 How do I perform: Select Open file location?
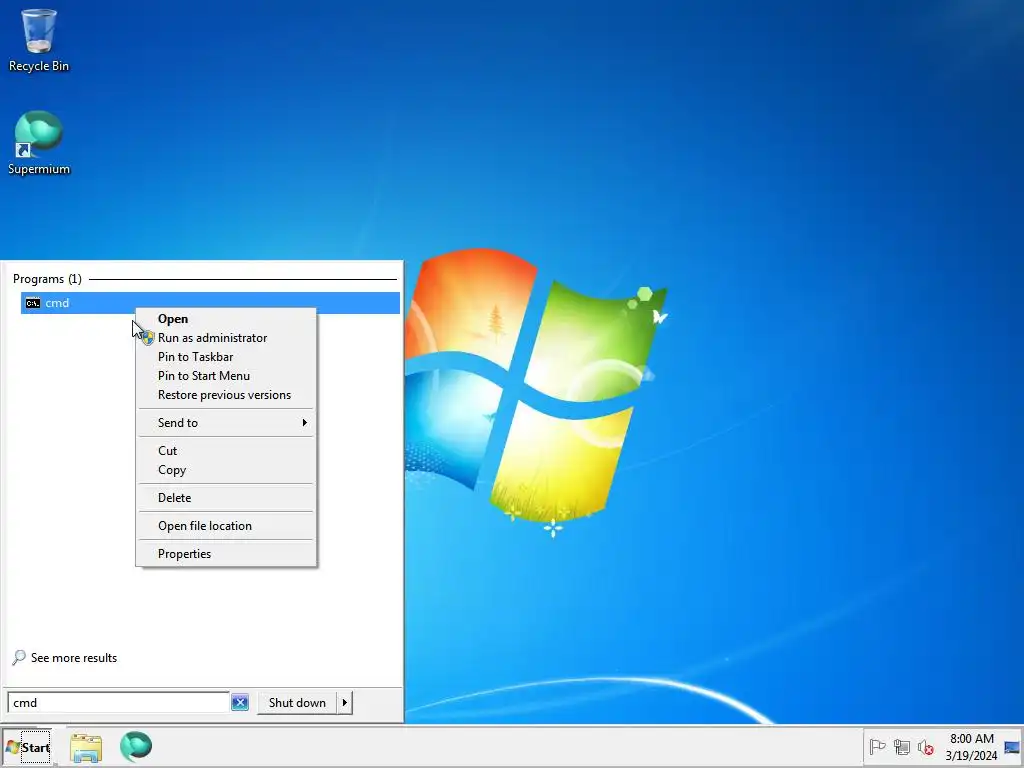pos(226,526)
